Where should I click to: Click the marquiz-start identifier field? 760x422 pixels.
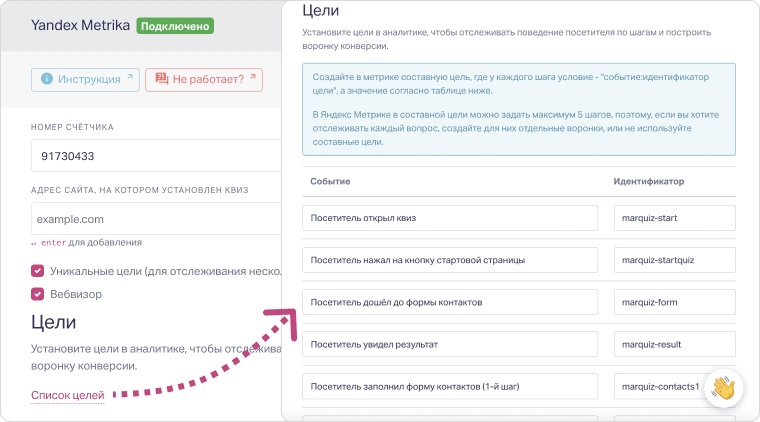674,218
